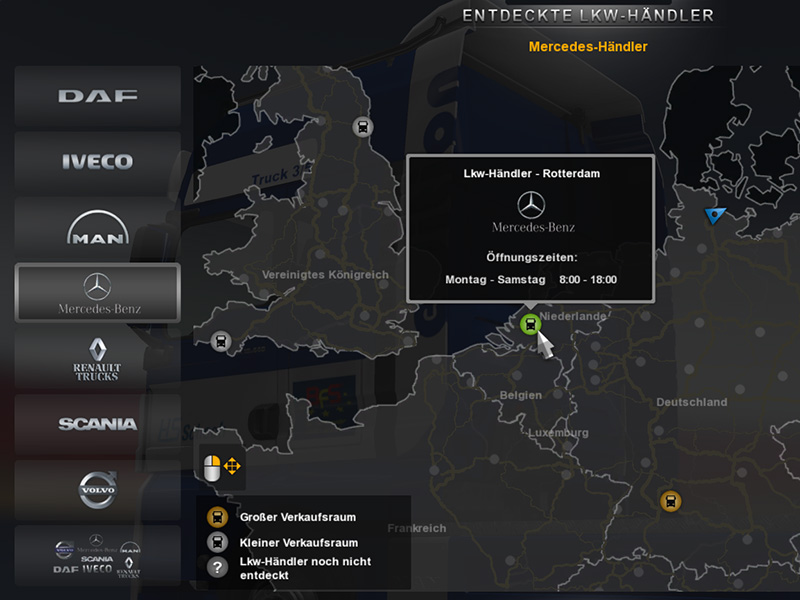Click the 'Deutschland' map label
Screen dimensions: 800x600
(x=691, y=402)
